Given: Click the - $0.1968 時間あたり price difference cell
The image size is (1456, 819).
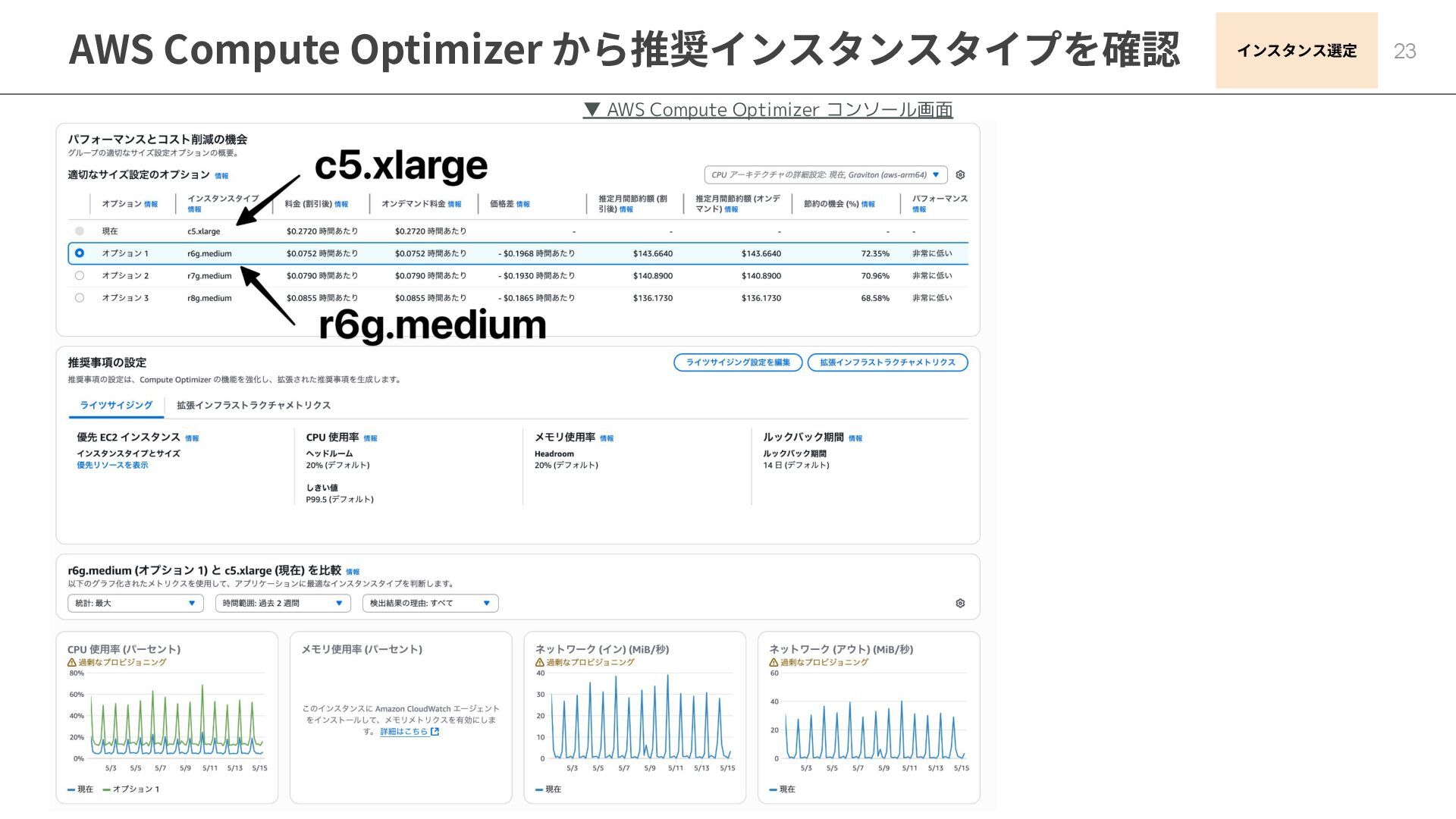Looking at the screenshot, I should click(537, 253).
